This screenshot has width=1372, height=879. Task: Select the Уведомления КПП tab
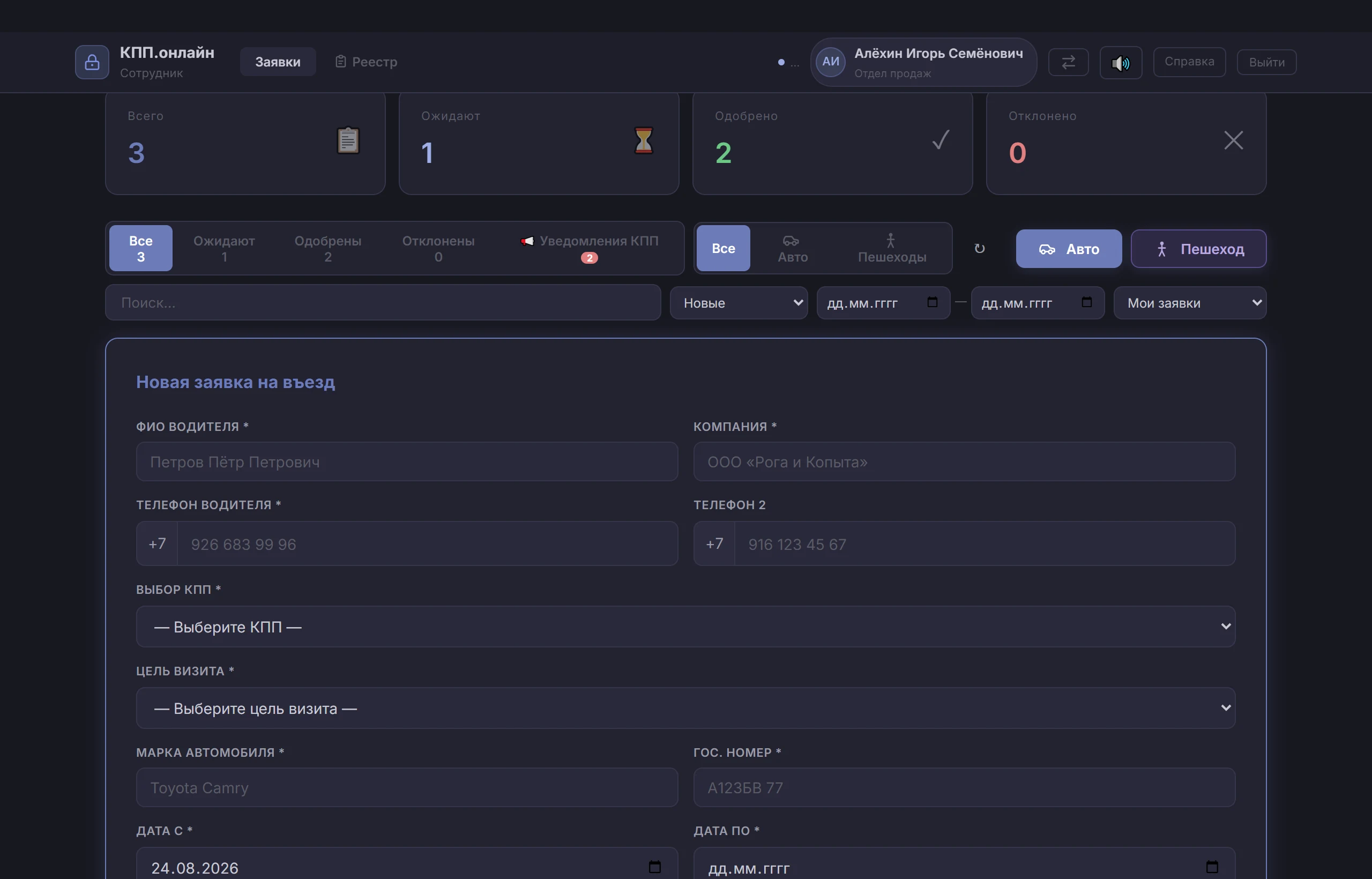coord(590,248)
